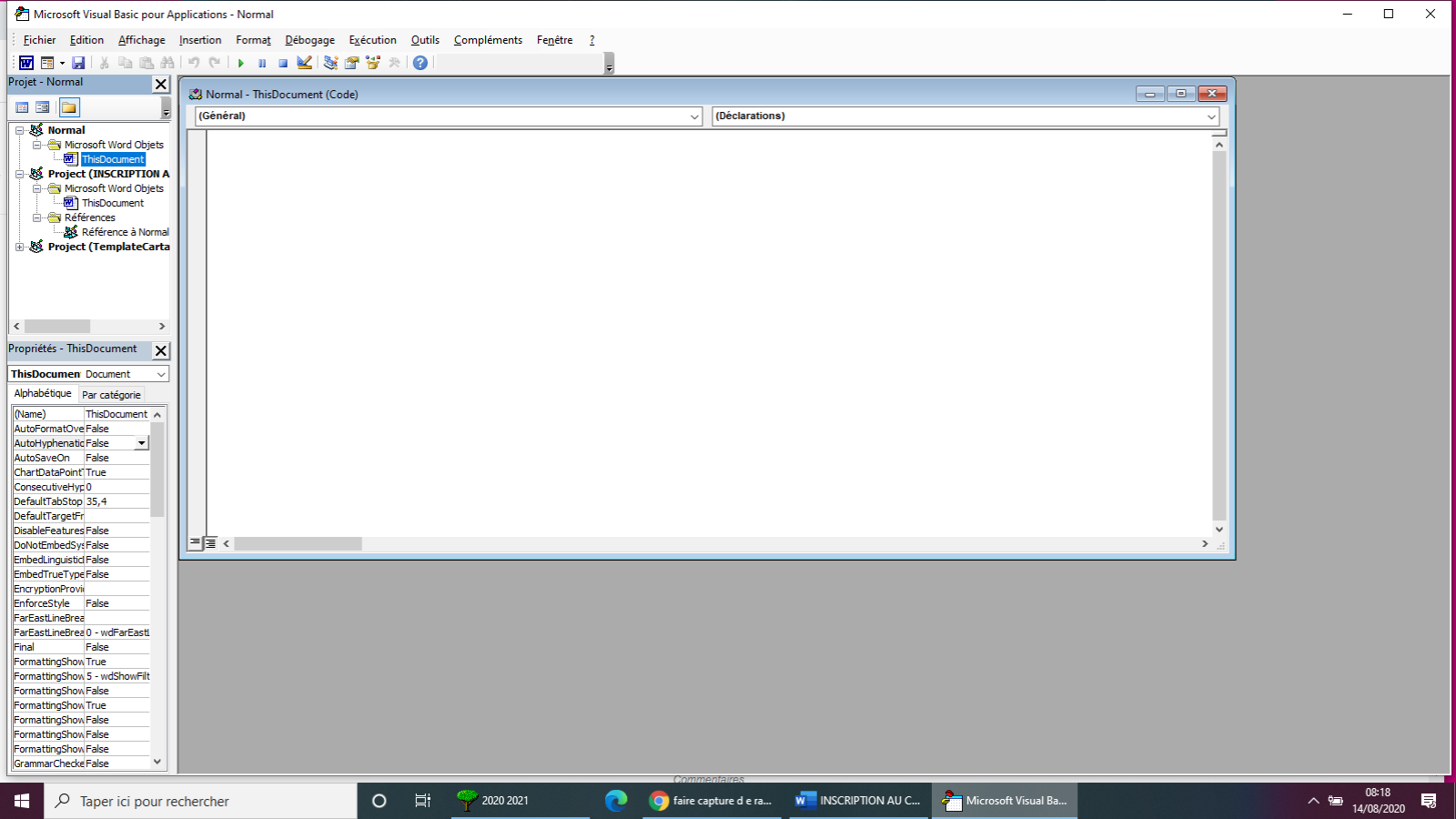Select highlighted ThisDocument under Normal
This screenshot has height=819, width=1456.
click(113, 159)
